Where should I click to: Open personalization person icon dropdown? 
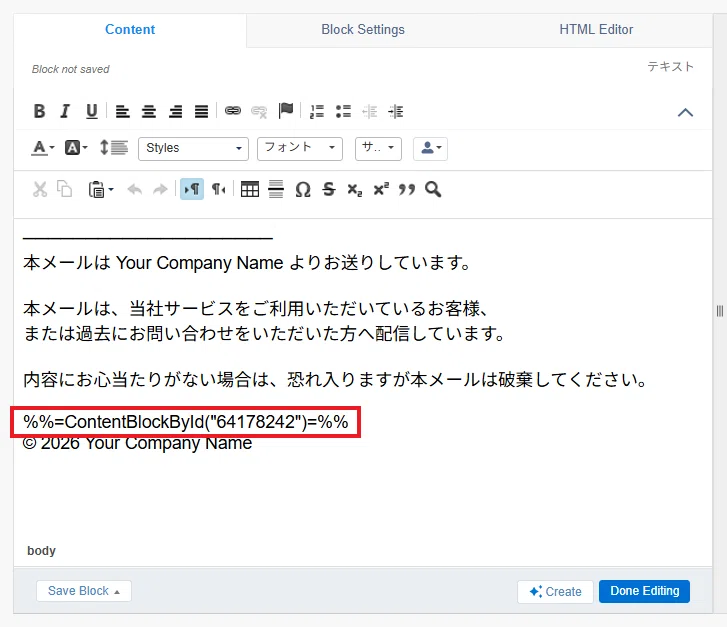431,148
